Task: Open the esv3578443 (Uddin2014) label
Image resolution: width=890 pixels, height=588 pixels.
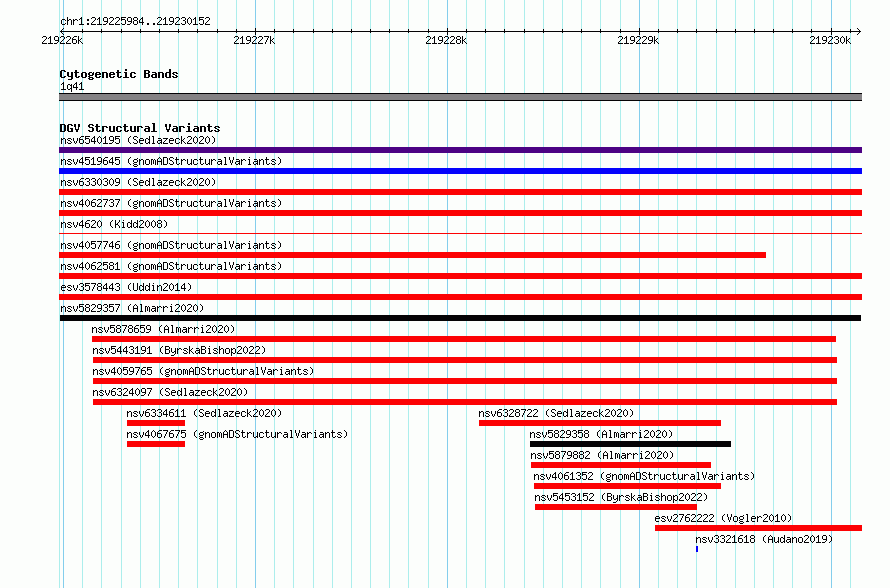Action: (126, 287)
